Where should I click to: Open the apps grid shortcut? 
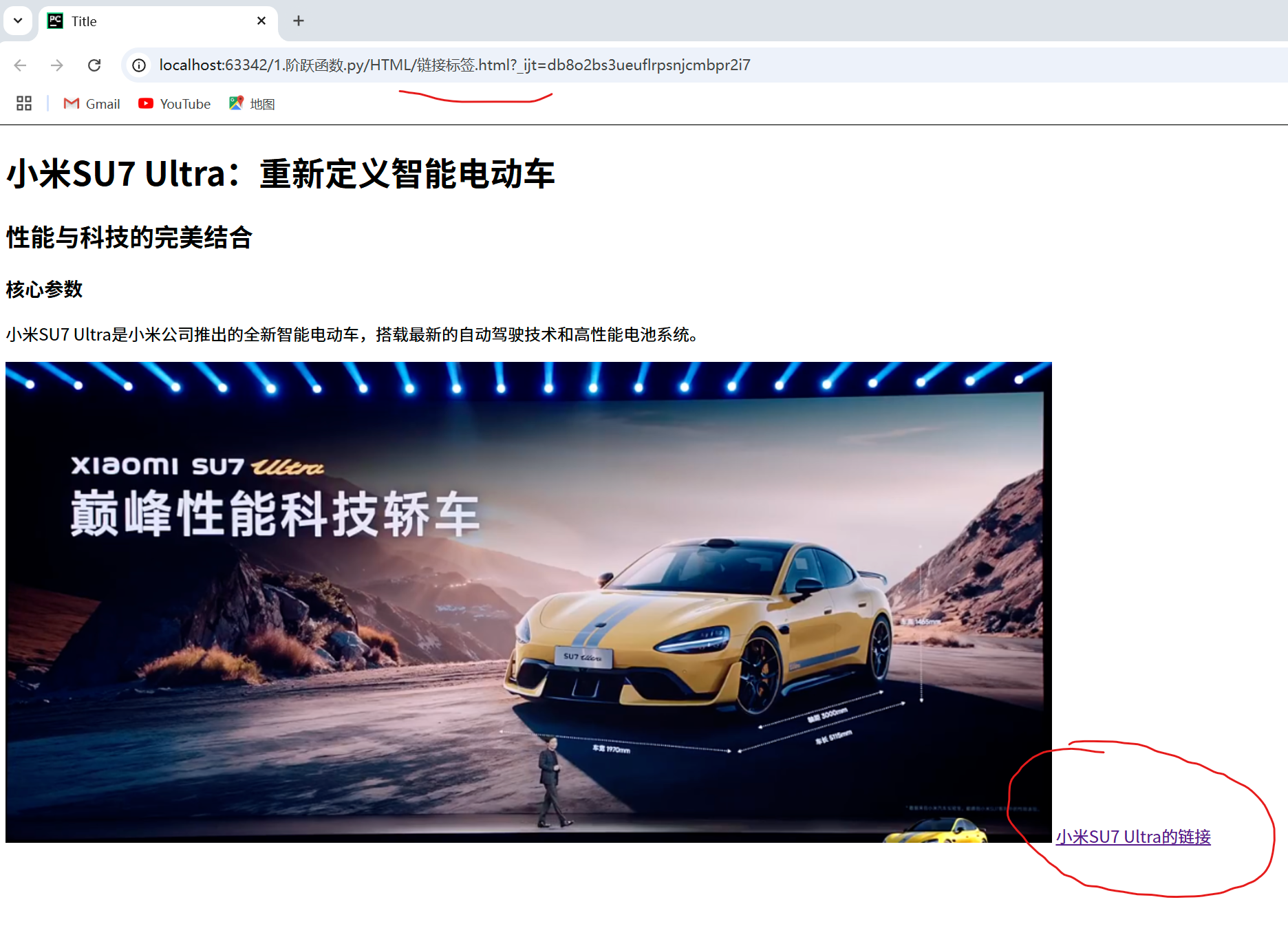[24, 104]
